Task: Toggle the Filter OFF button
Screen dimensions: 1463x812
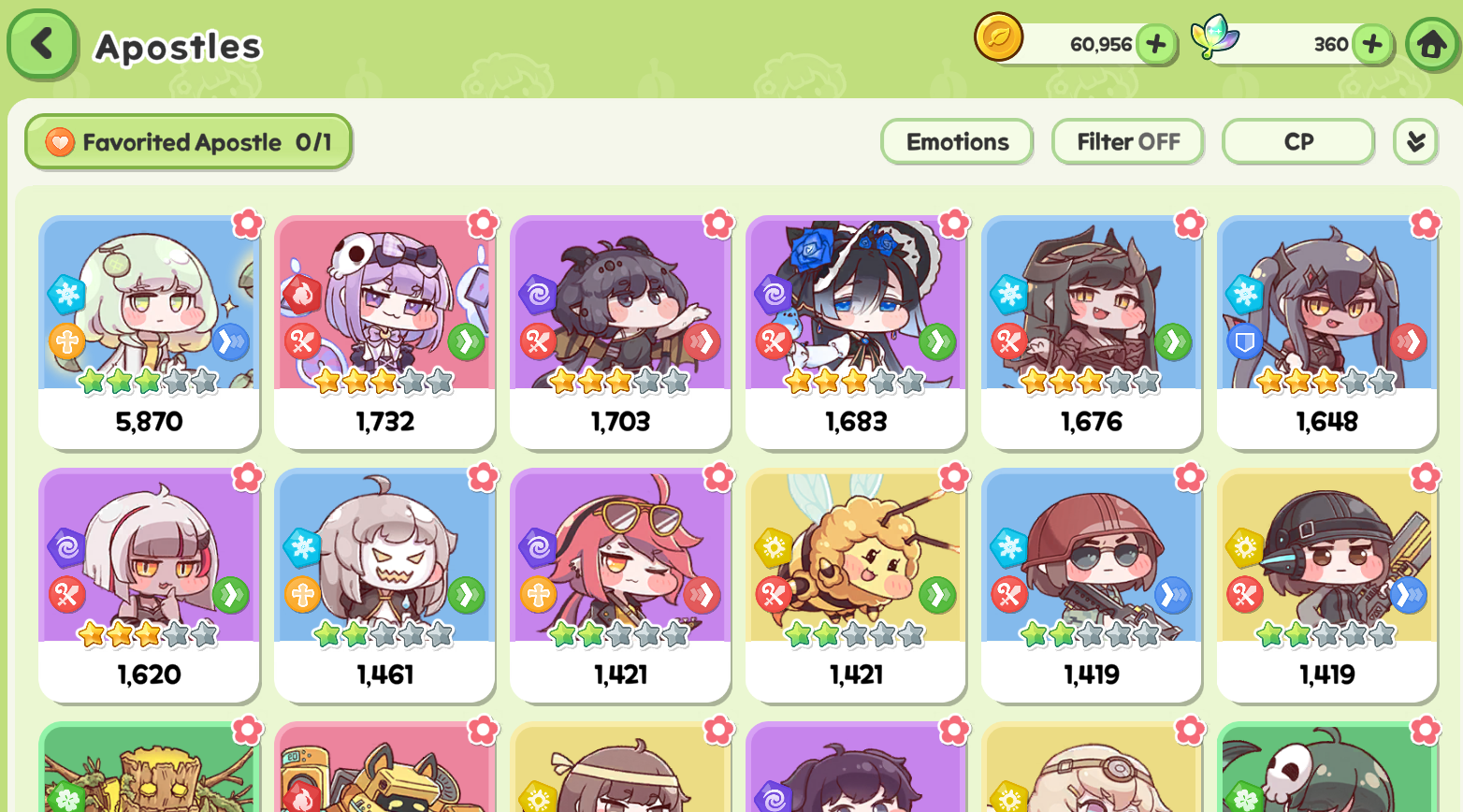Action: [1128, 142]
